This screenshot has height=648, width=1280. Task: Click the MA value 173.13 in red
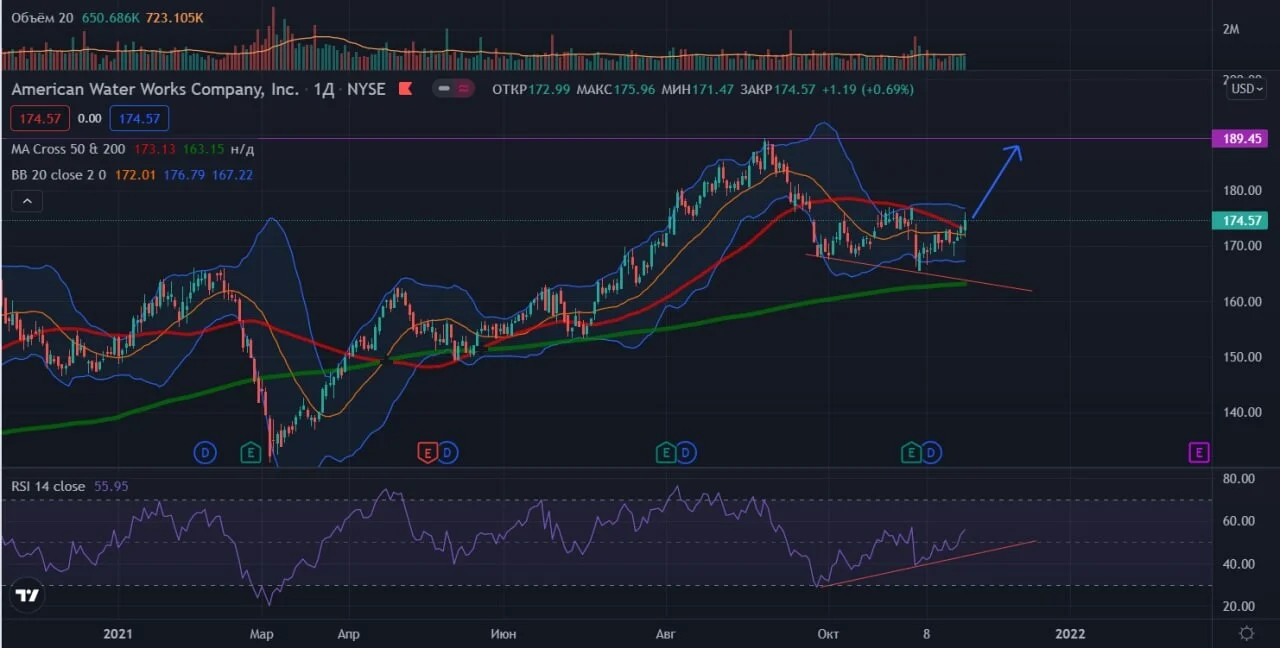point(155,149)
